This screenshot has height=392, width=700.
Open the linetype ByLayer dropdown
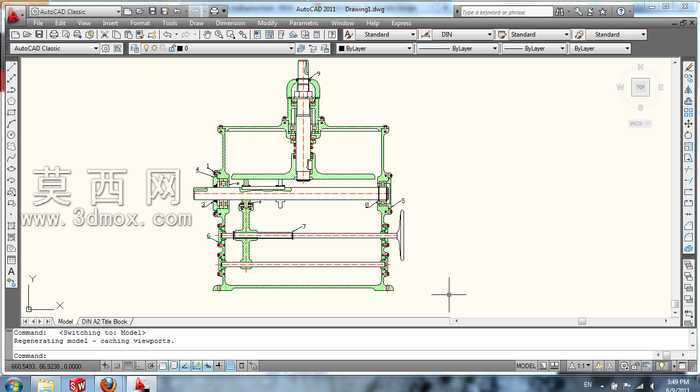pos(495,48)
